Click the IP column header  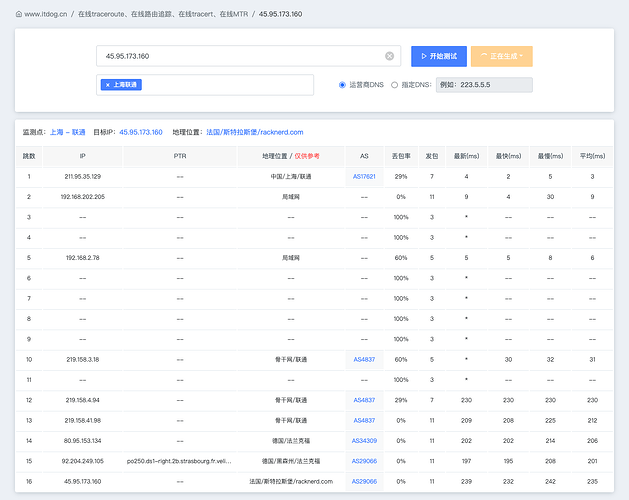[83, 156]
